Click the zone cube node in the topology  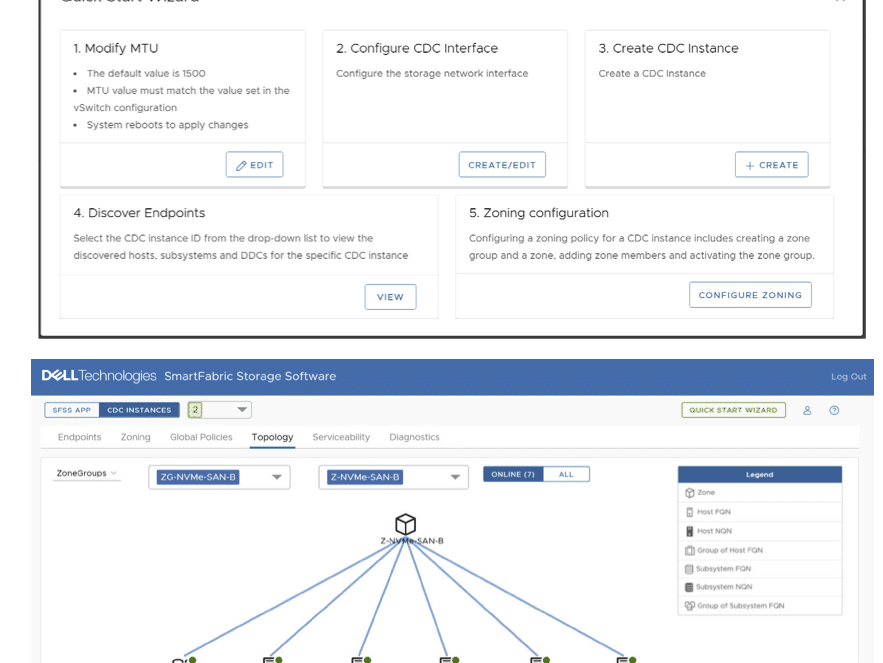[405, 524]
